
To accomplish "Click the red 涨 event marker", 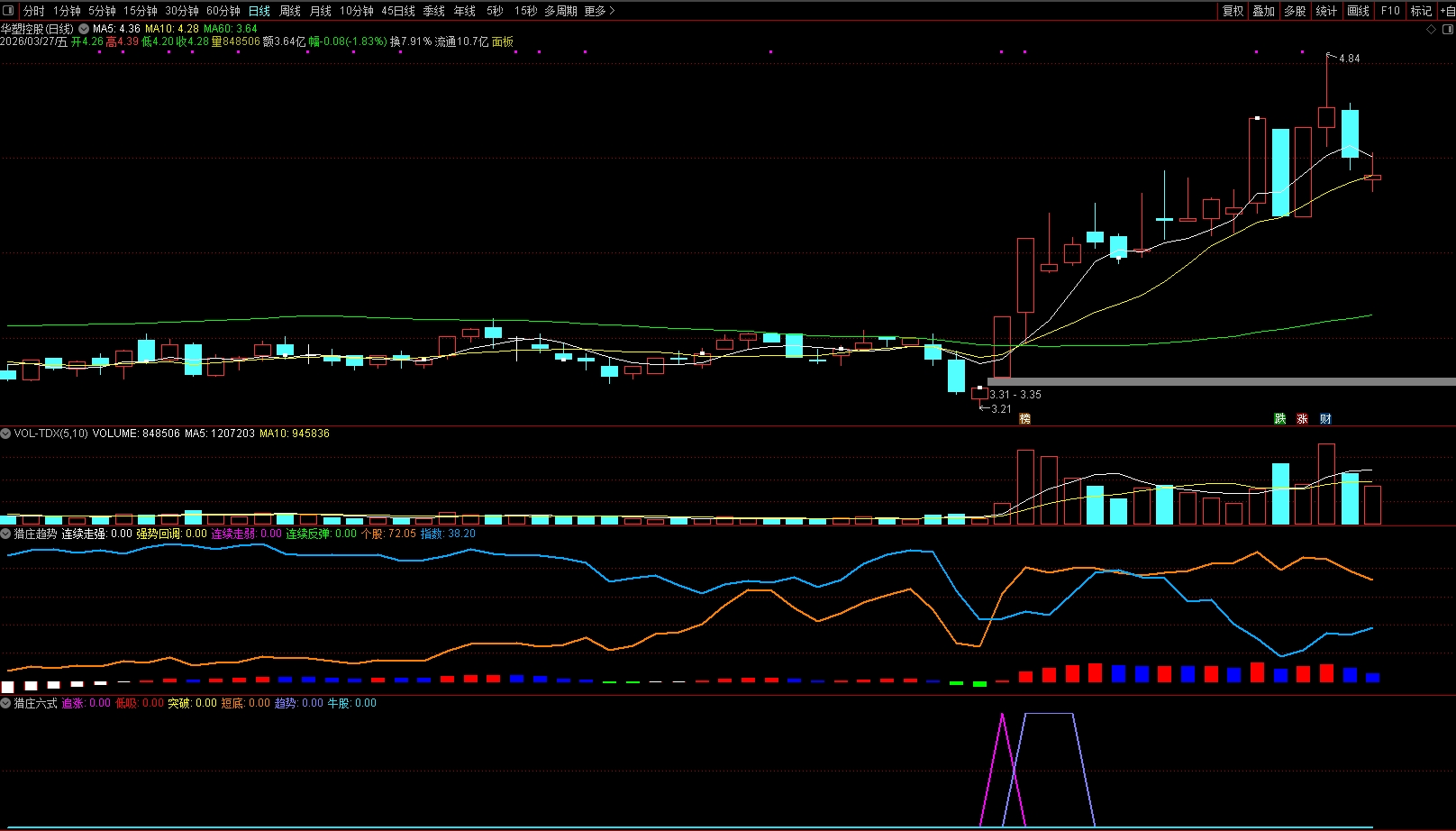I will (1302, 418).
